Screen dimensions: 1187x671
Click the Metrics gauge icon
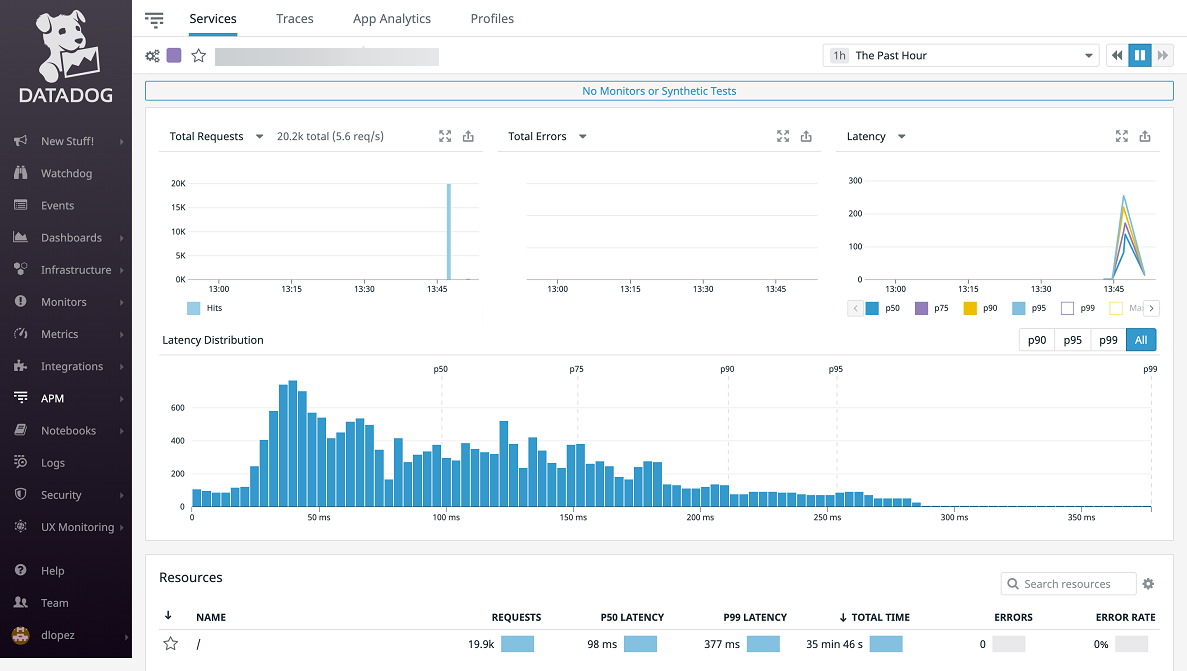tap(20, 333)
